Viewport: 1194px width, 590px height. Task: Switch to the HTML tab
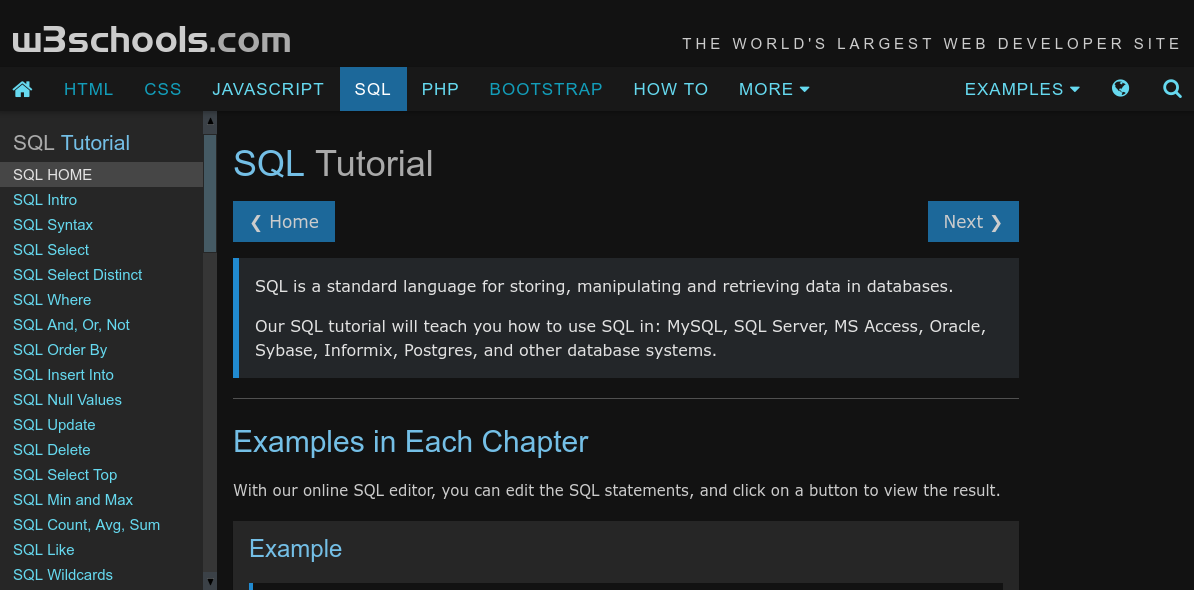pos(88,89)
